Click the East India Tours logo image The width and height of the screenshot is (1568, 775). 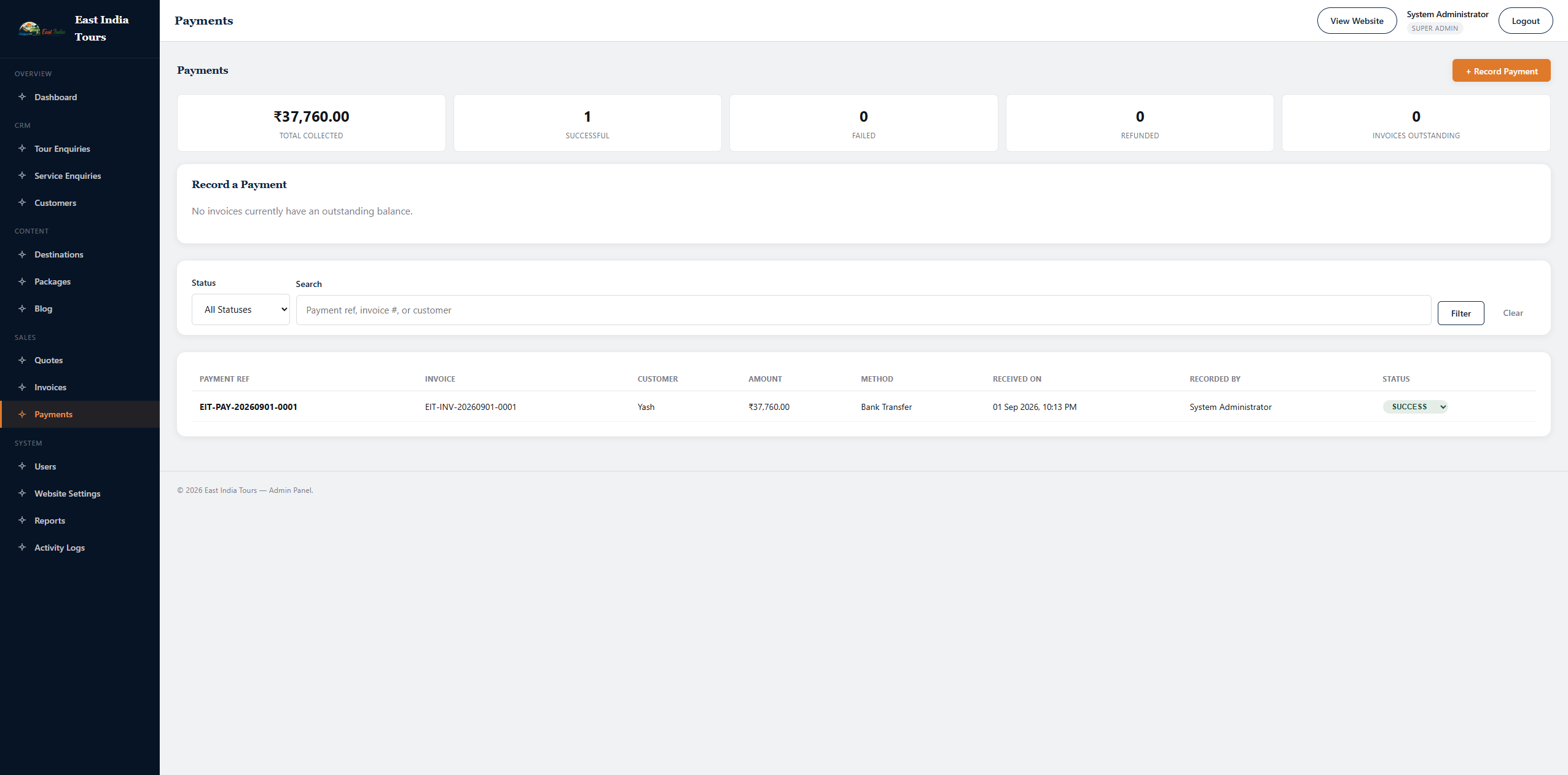pyautogui.click(x=42, y=29)
